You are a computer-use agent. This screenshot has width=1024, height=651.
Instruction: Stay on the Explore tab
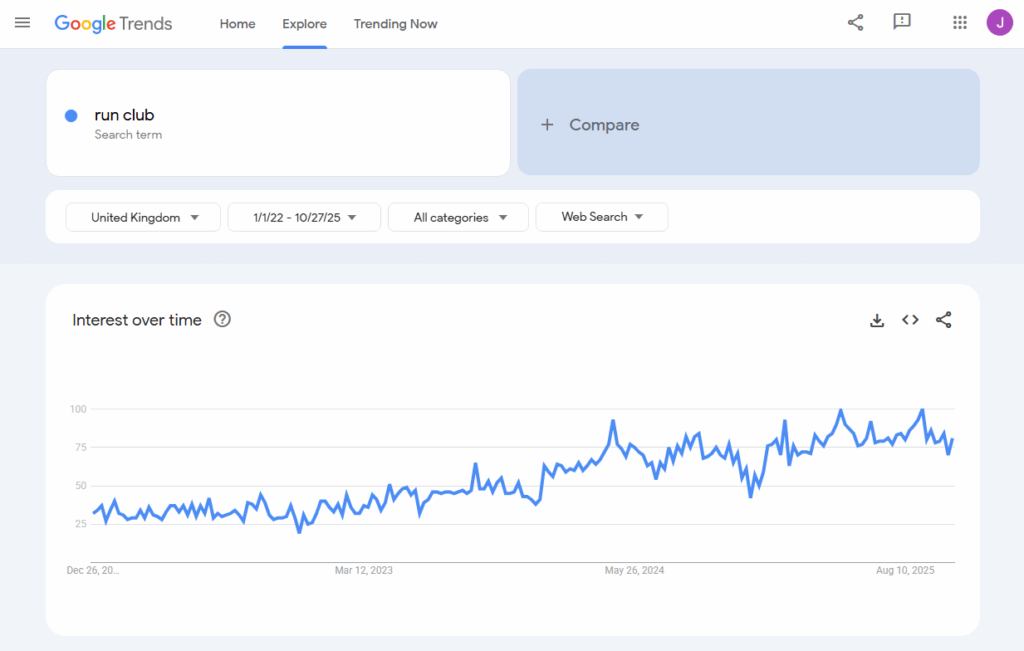pyautogui.click(x=304, y=23)
